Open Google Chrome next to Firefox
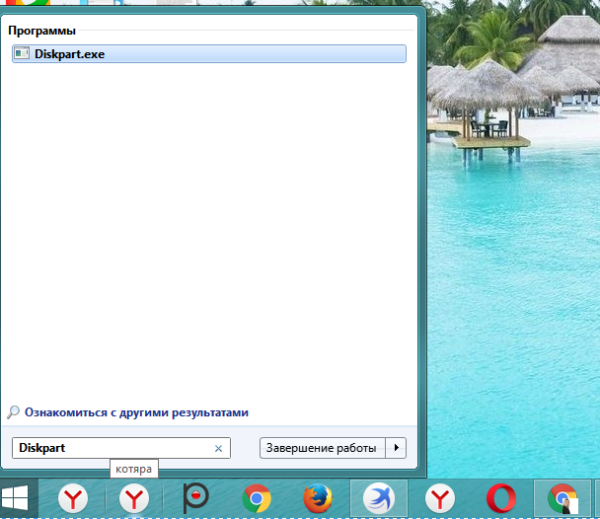Screen dimensions: 600x519 pyautogui.click(x=257, y=498)
